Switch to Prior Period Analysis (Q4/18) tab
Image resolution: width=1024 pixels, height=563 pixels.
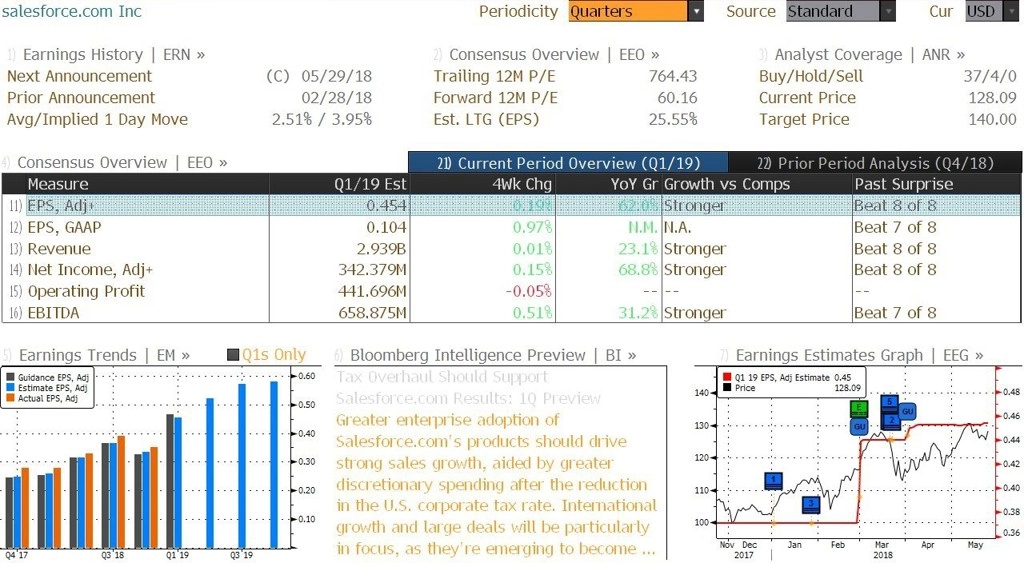click(x=874, y=163)
